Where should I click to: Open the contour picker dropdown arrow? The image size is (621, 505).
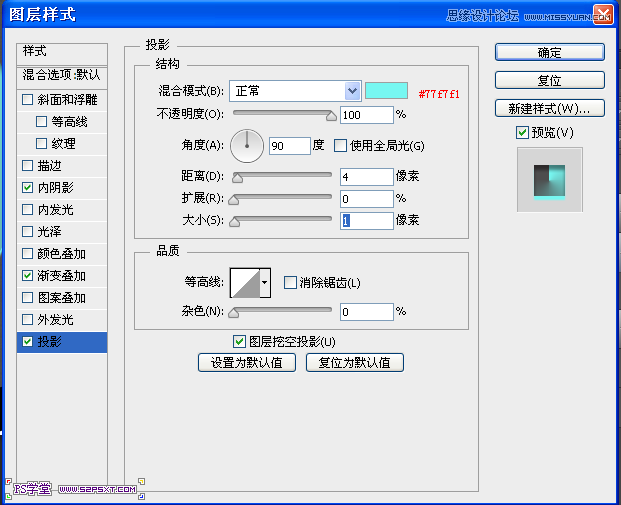[265, 282]
